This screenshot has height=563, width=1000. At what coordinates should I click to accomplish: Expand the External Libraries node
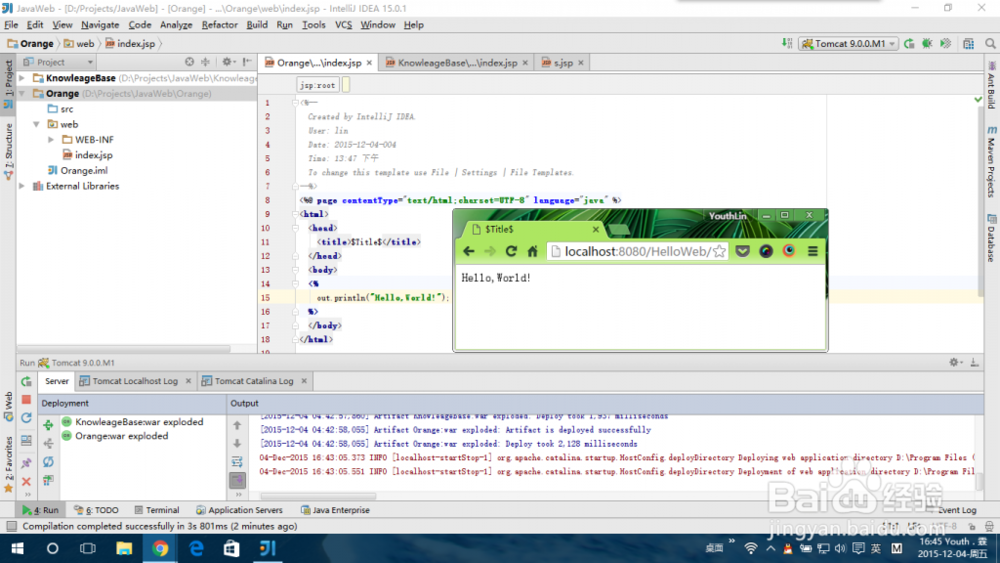[x=22, y=186]
